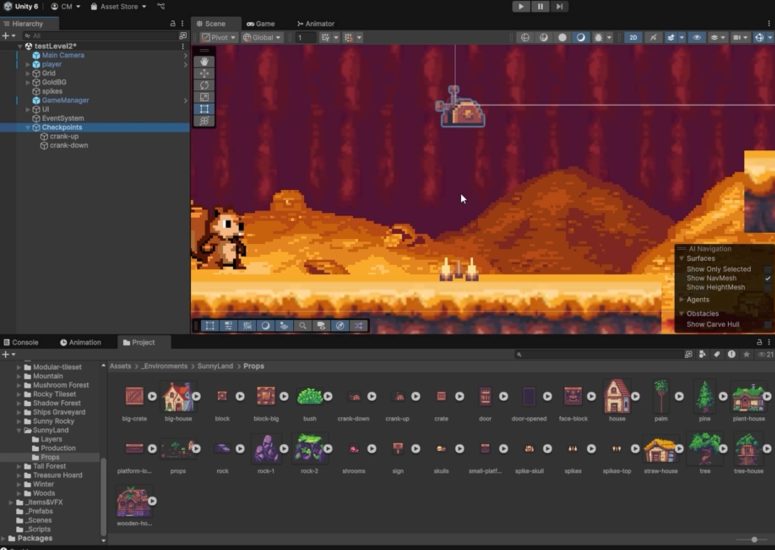The height and width of the screenshot is (550, 775).
Task: Select the Transform tool
Action: coord(204,121)
